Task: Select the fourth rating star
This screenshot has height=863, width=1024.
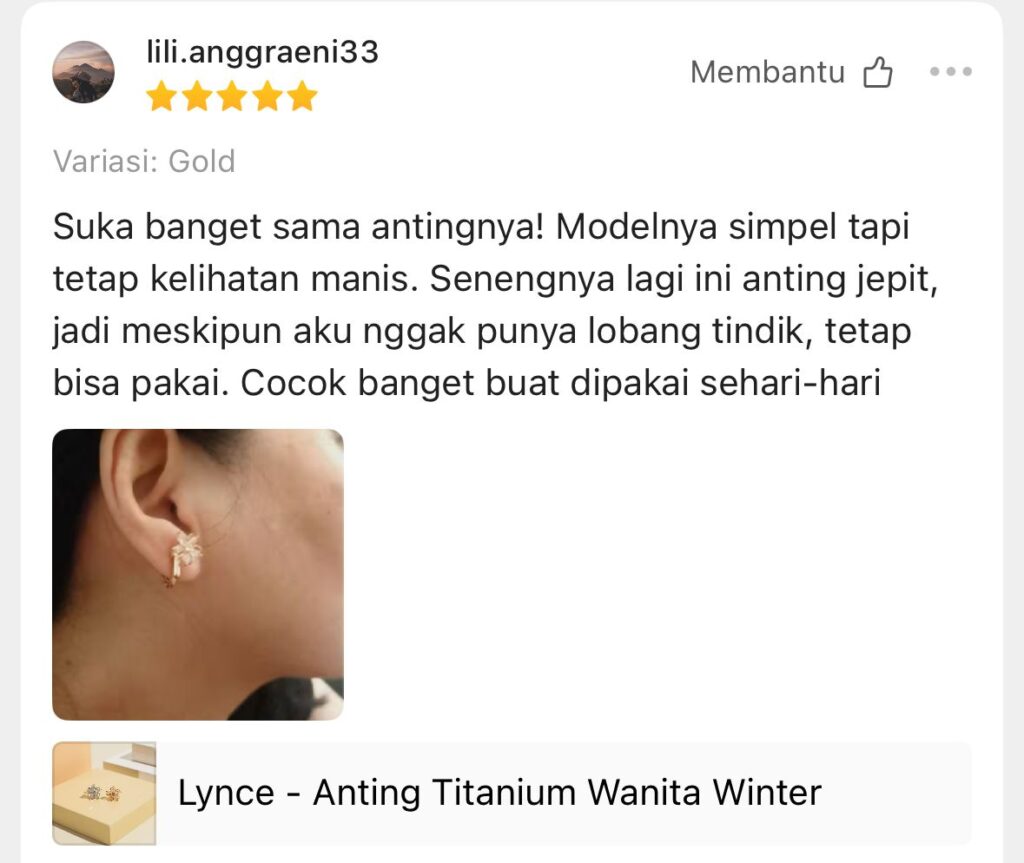Action: tap(267, 96)
